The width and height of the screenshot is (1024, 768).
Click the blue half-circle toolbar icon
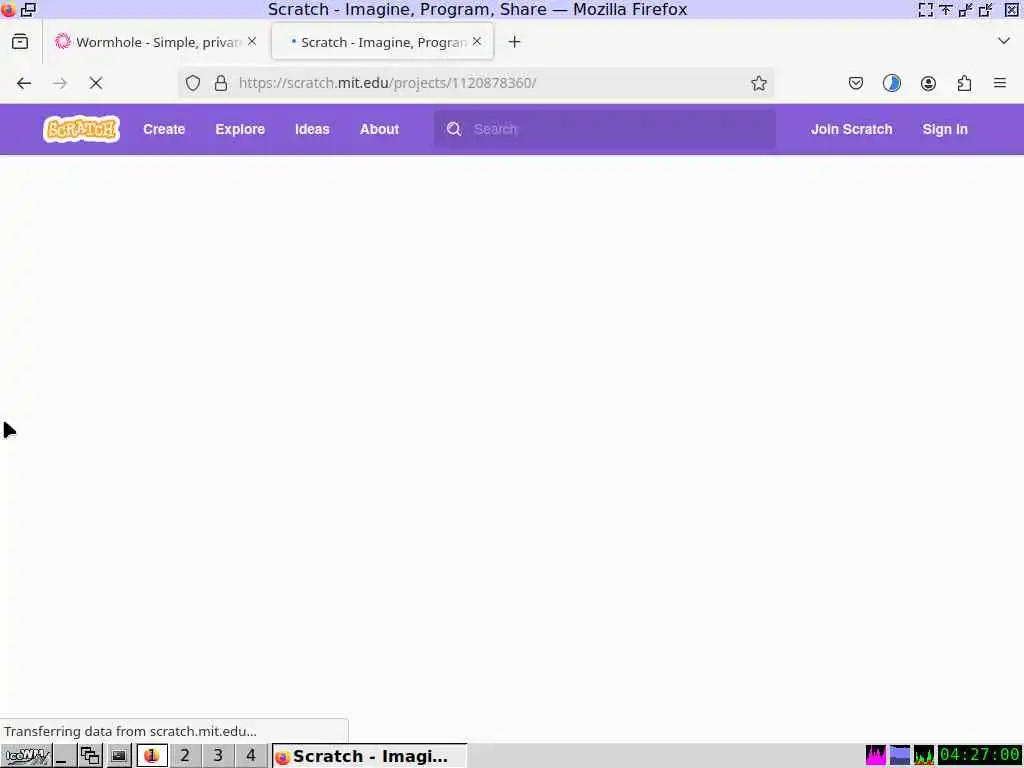point(891,83)
